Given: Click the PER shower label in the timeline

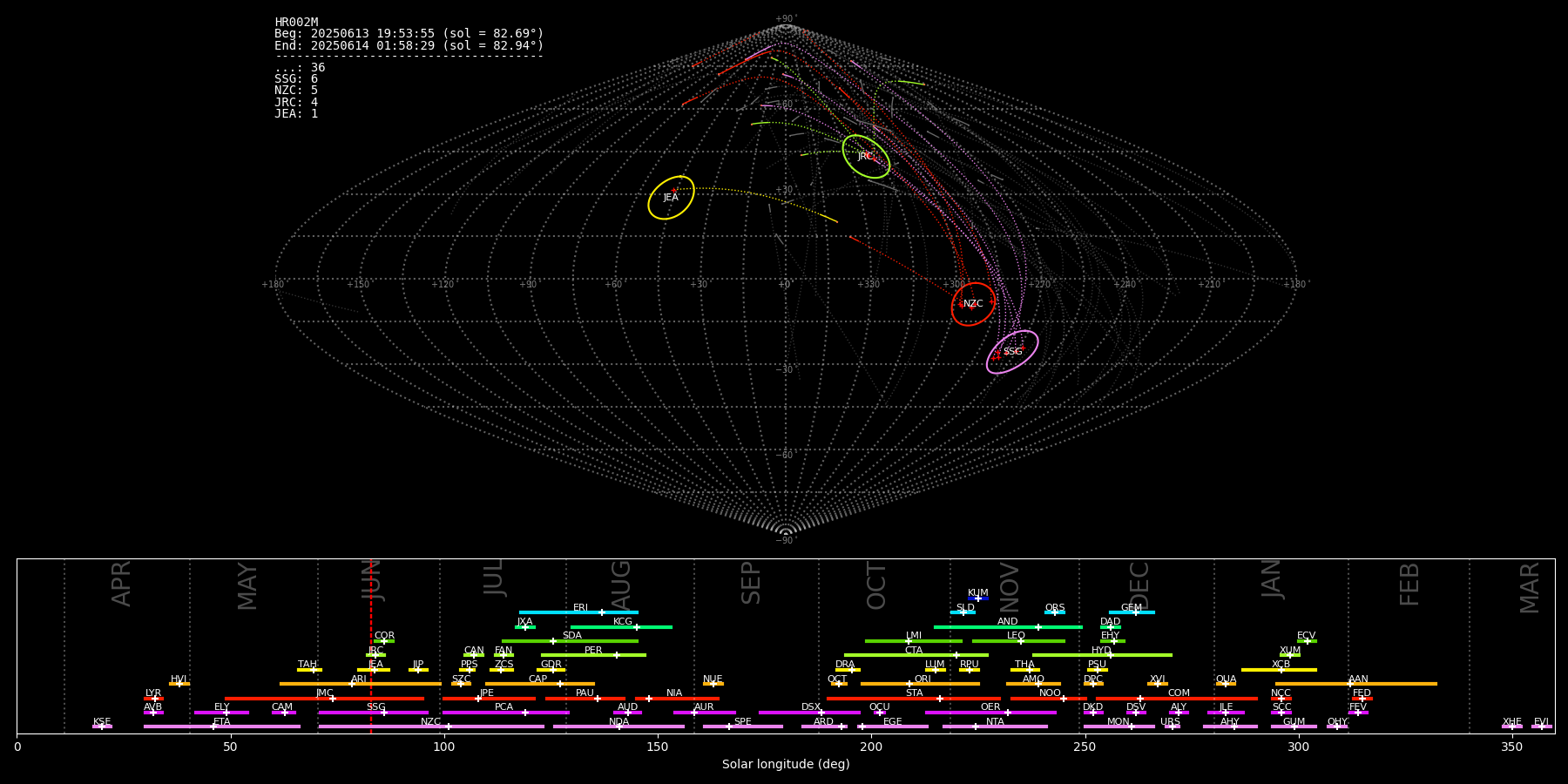Looking at the screenshot, I should [593, 651].
